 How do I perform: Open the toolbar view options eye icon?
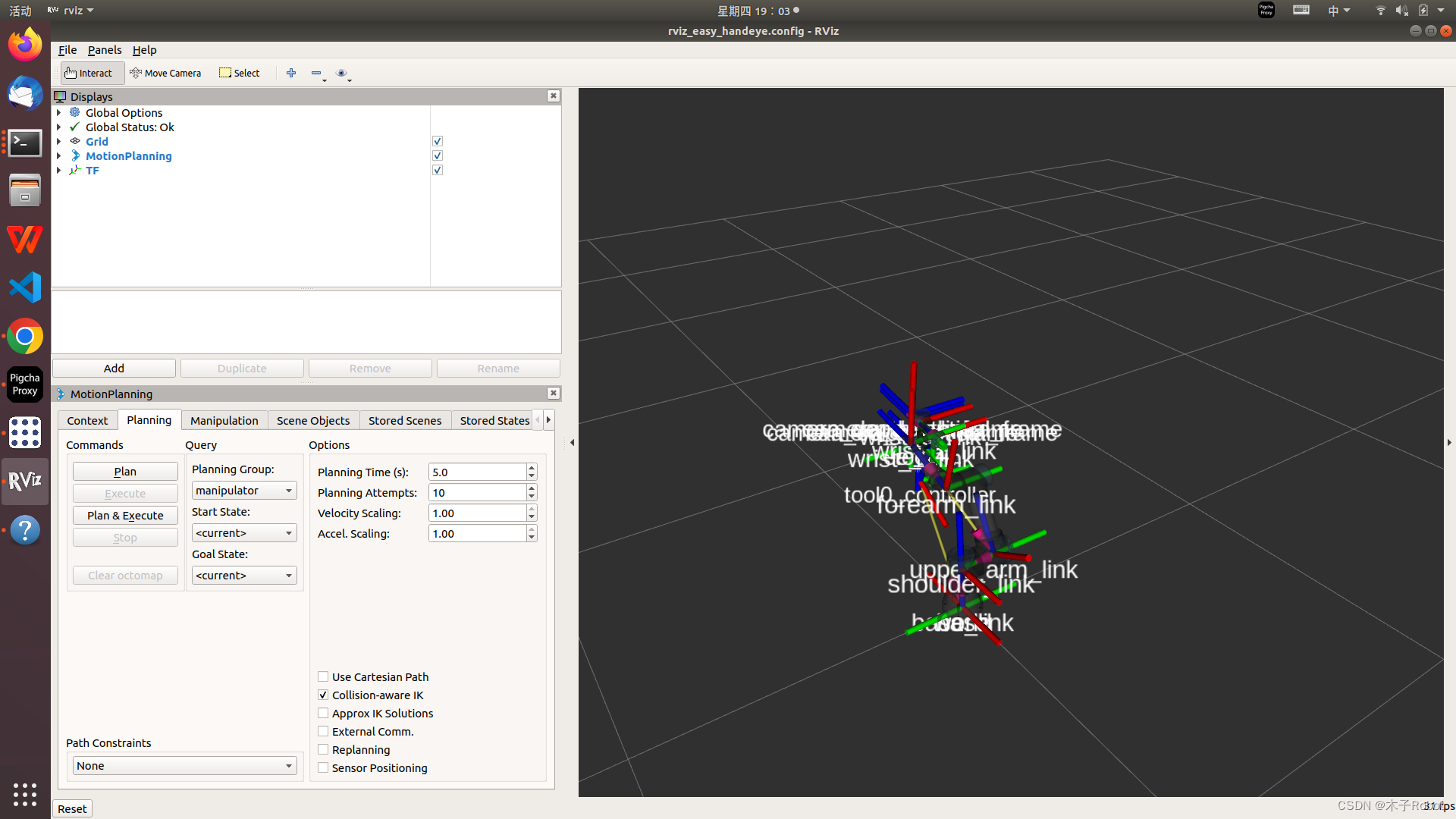[341, 73]
